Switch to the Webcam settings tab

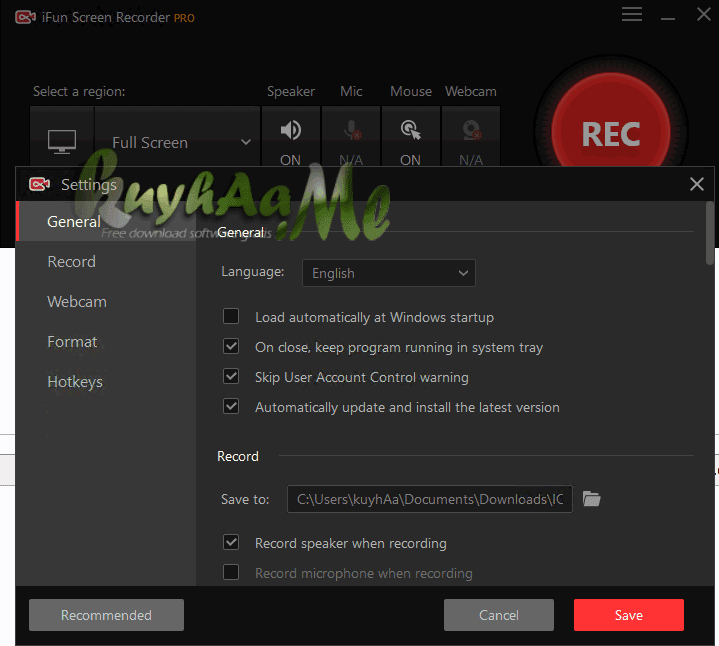click(106, 301)
